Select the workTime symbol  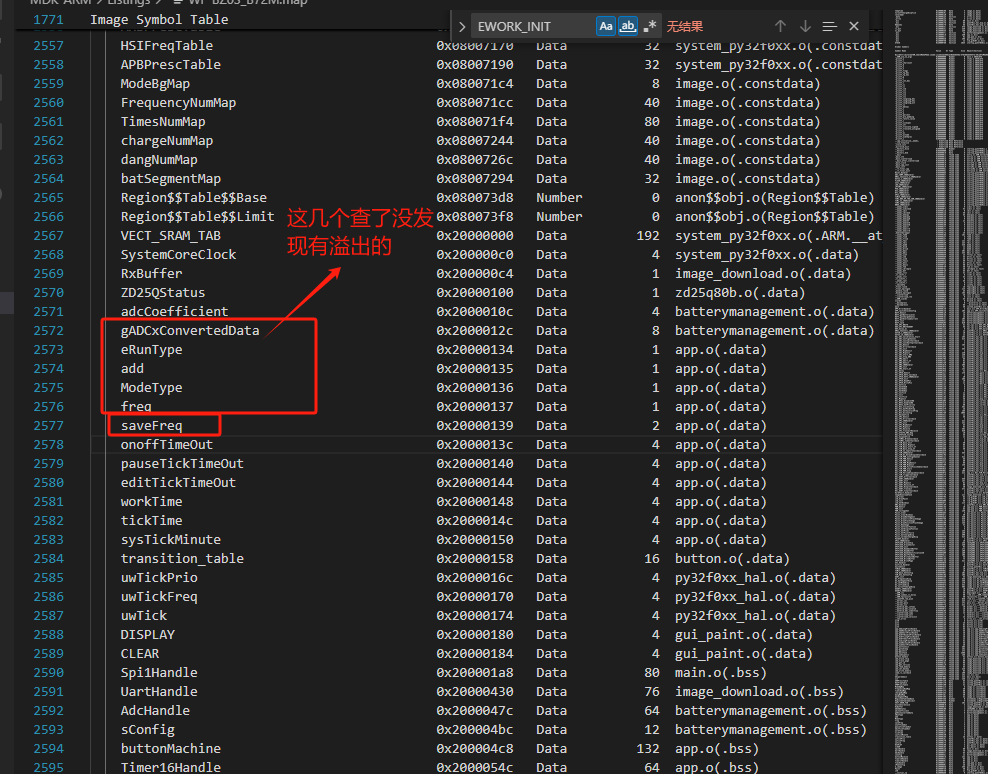point(151,501)
